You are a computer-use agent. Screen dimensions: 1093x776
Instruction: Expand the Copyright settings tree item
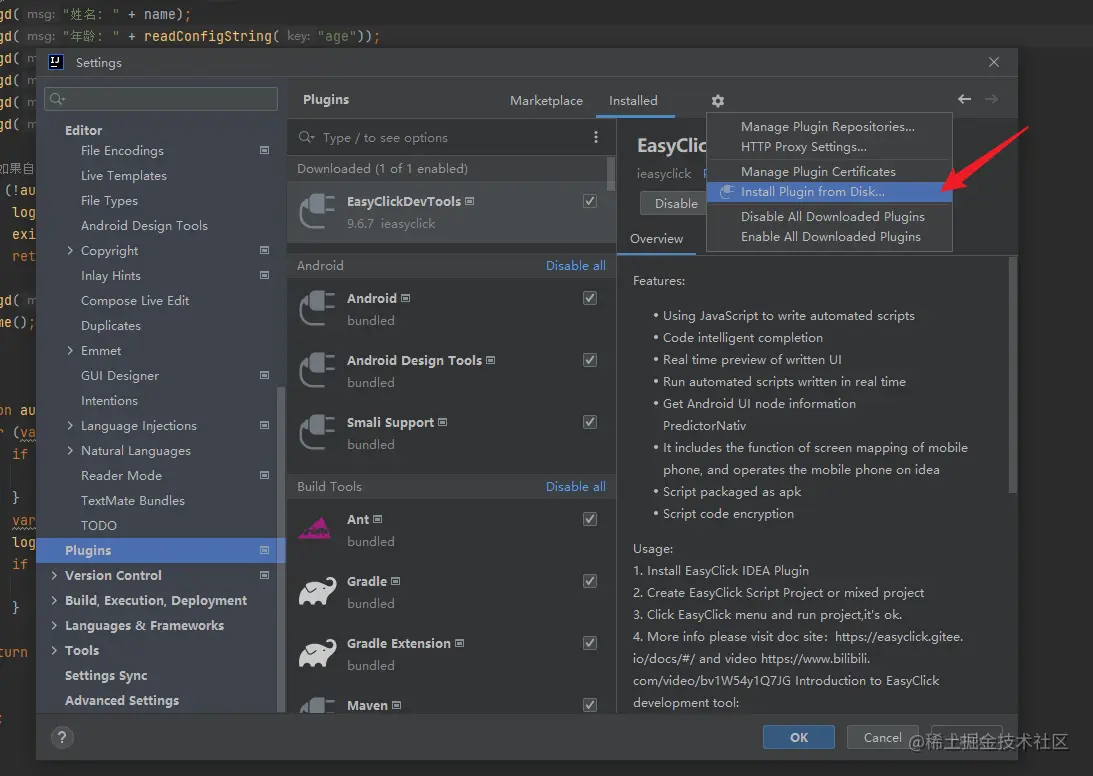click(x=70, y=251)
